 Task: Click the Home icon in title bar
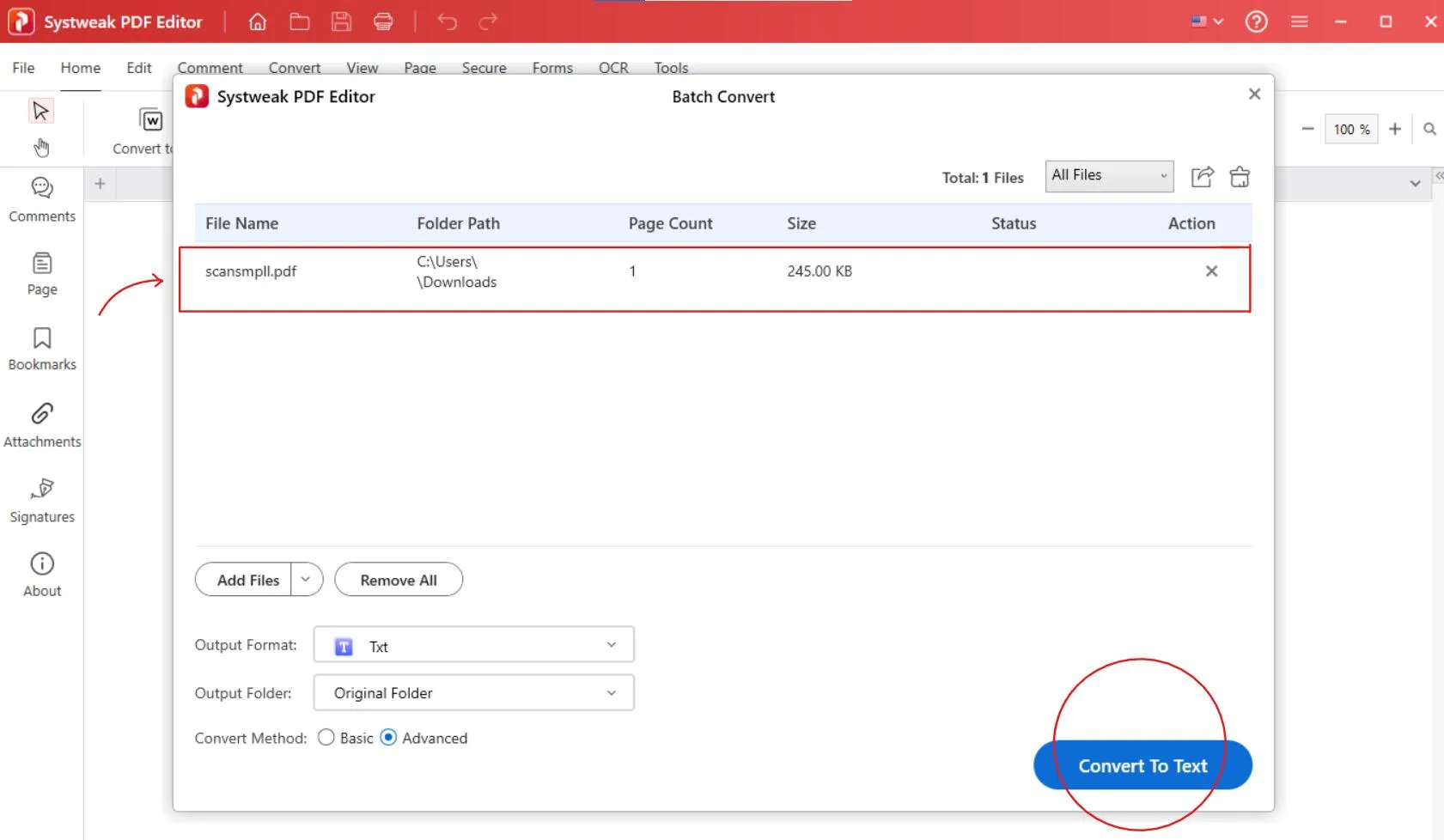257,22
